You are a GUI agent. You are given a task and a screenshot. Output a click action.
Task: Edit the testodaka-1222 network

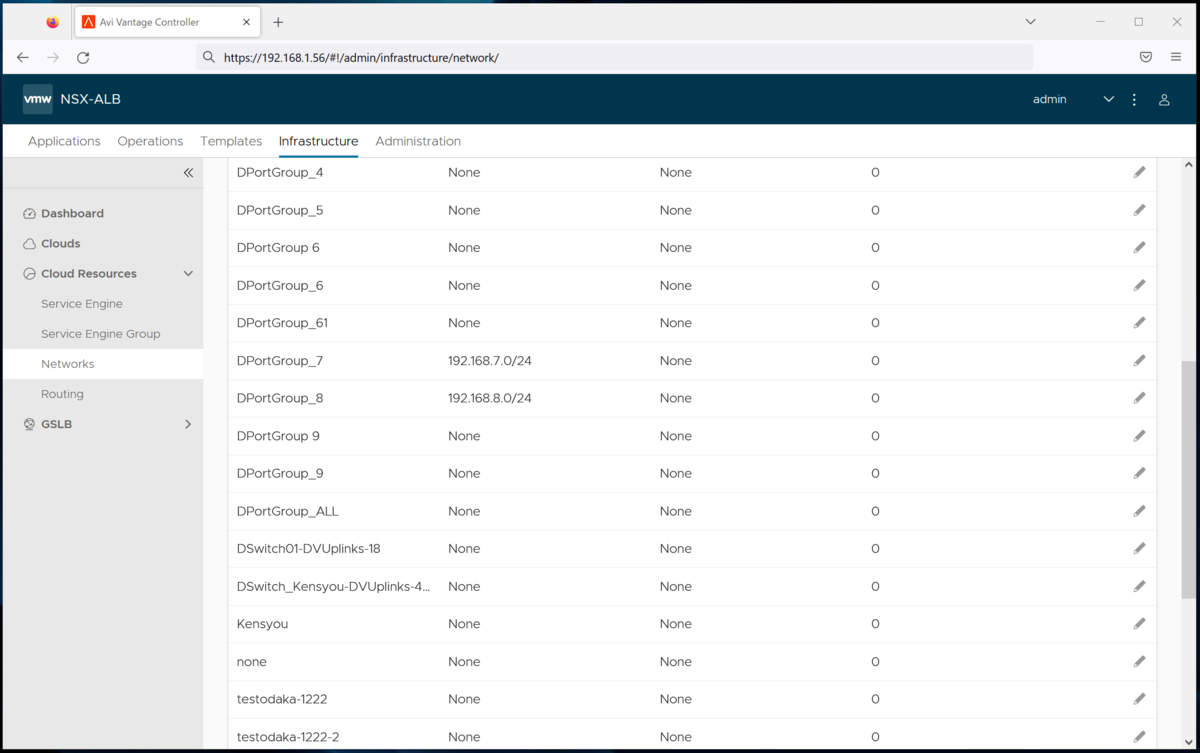[1139, 699]
